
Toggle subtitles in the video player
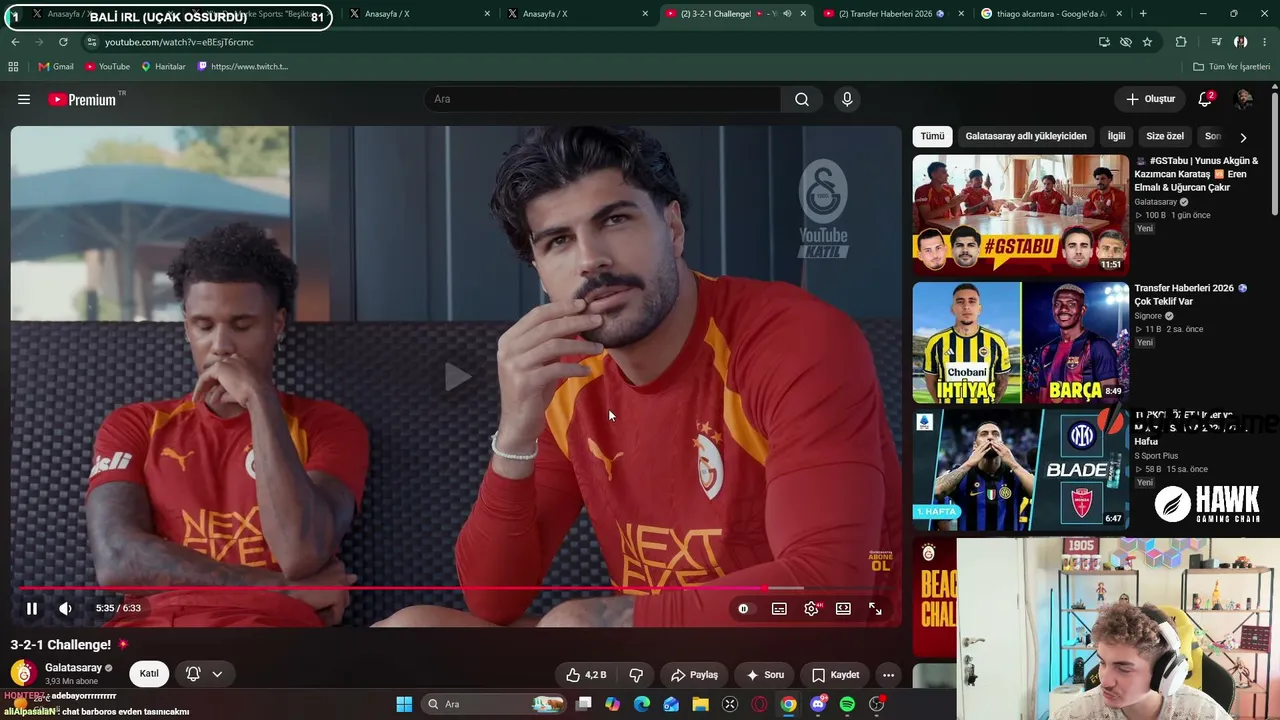(x=779, y=608)
